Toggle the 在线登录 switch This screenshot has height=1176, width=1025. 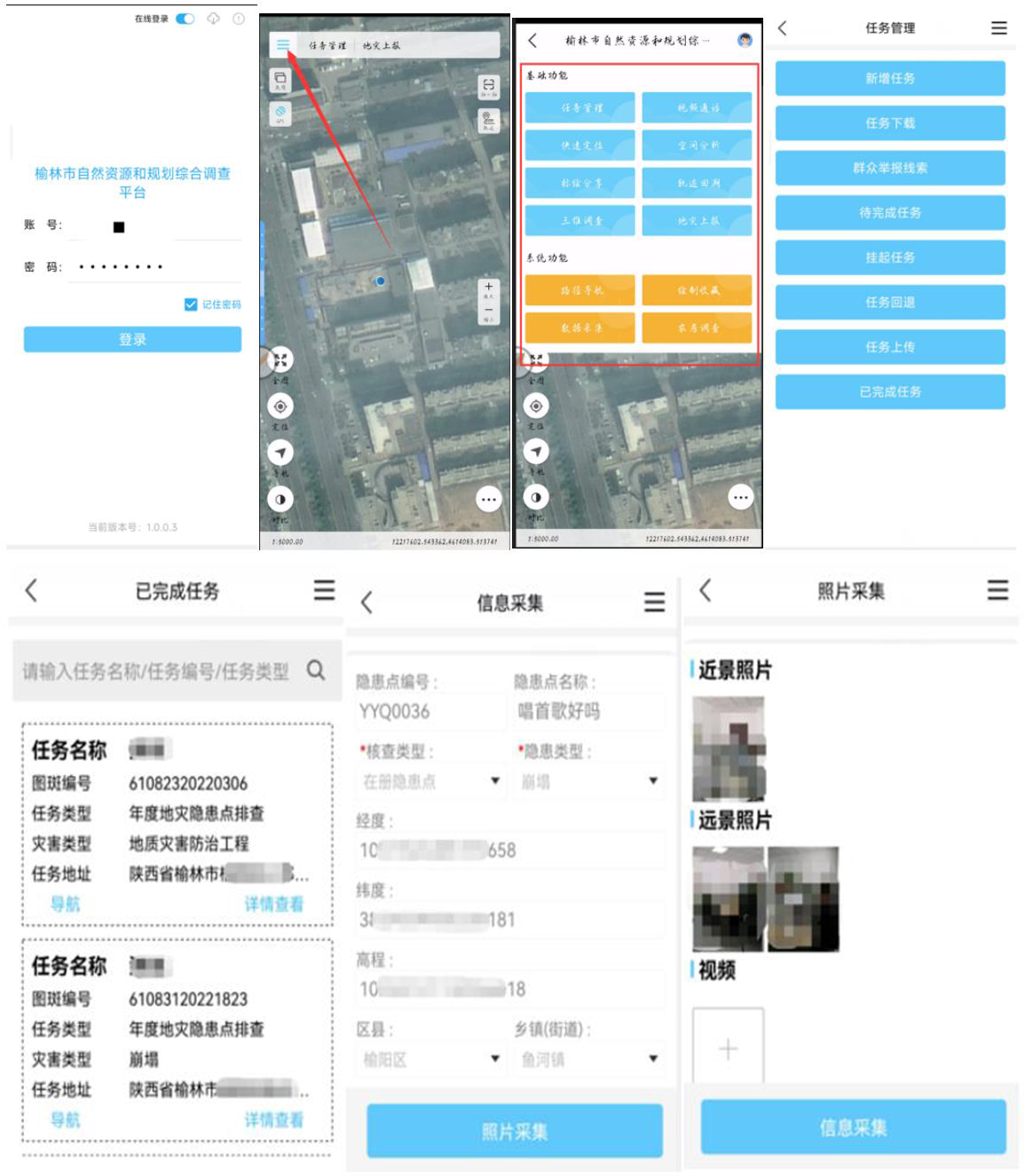tap(185, 19)
